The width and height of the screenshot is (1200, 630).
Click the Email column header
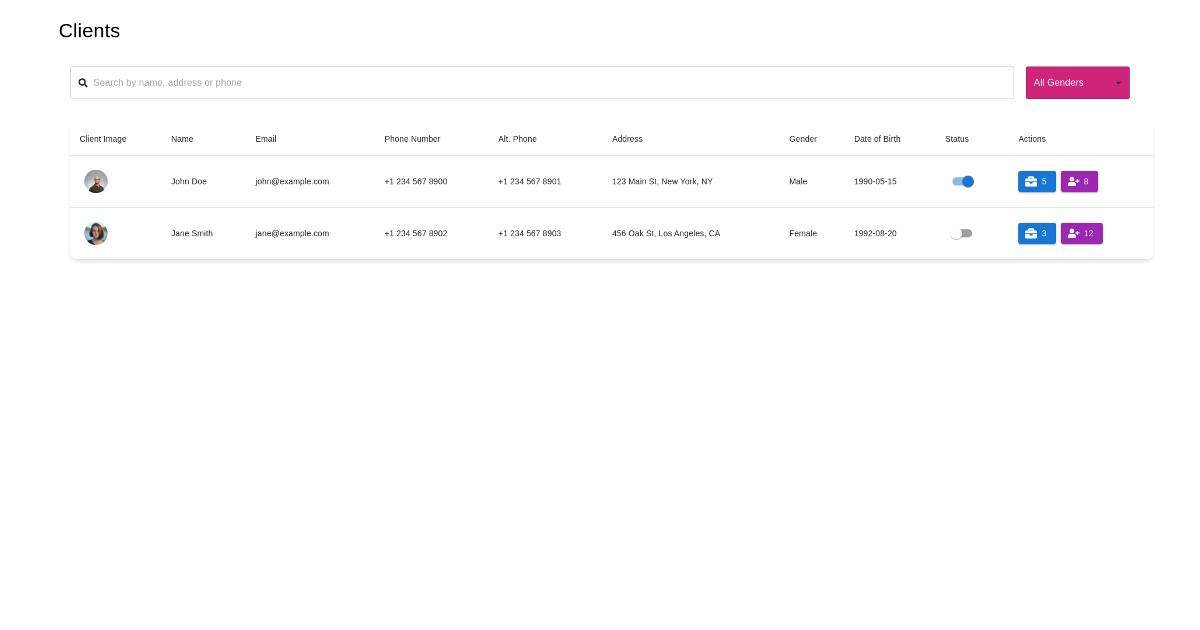pyautogui.click(x=266, y=139)
